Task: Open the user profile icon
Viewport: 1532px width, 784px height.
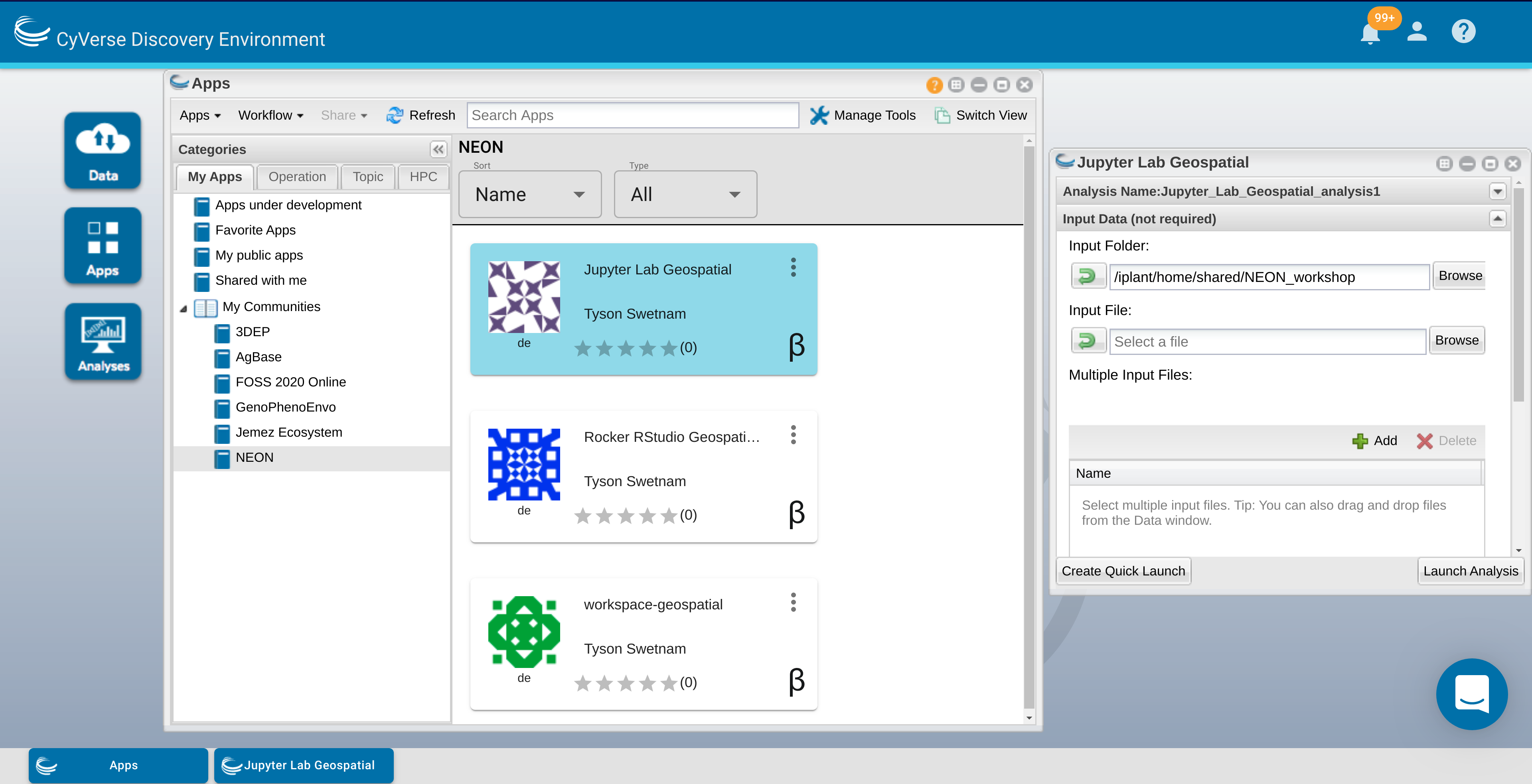Action: tap(1417, 32)
